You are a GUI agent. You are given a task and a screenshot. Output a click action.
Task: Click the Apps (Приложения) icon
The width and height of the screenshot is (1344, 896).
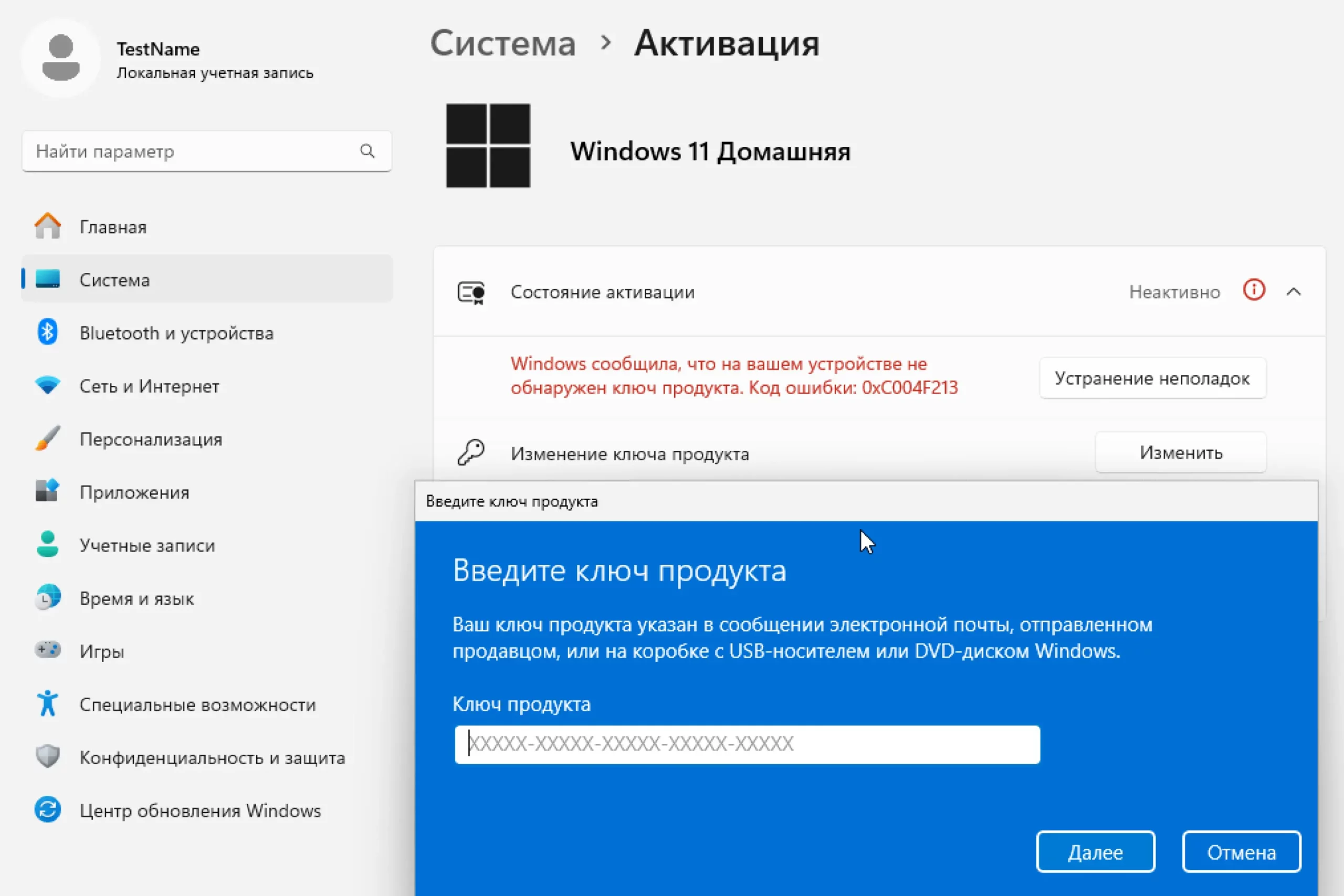click(x=47, y=491)
